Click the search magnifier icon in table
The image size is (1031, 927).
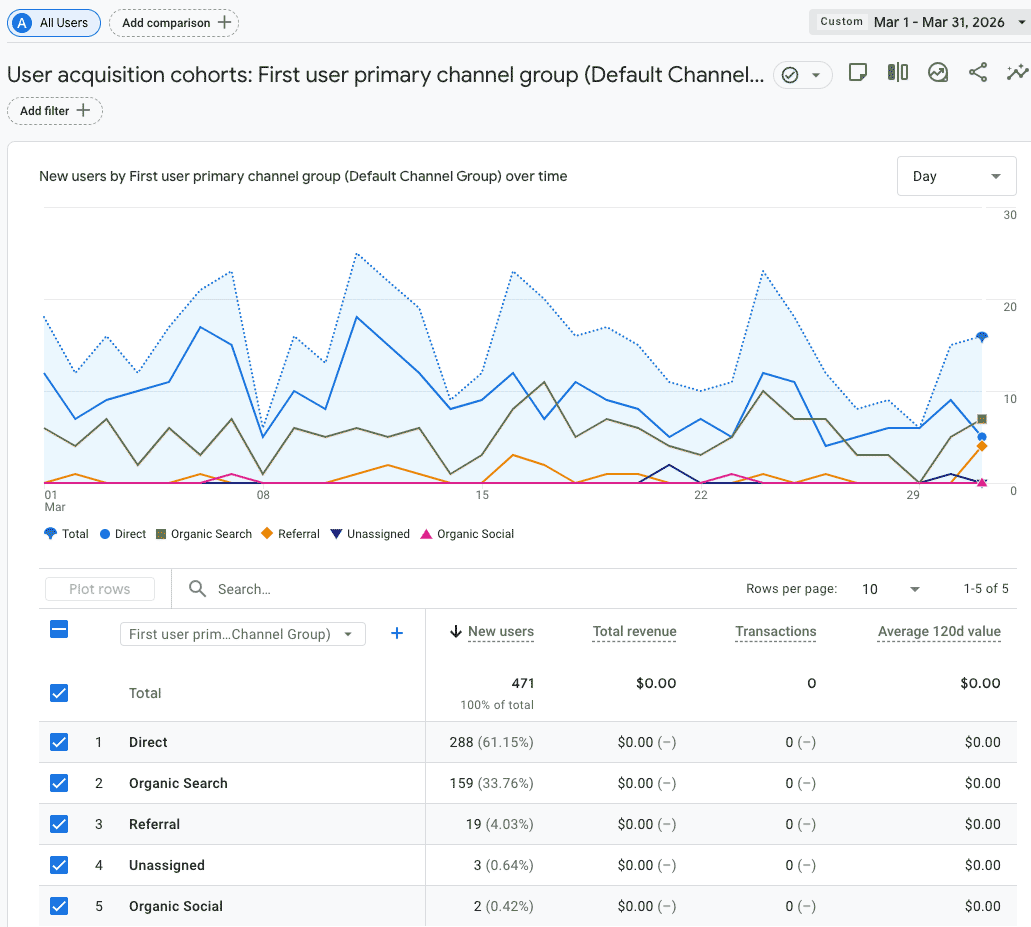coord(198,589)
